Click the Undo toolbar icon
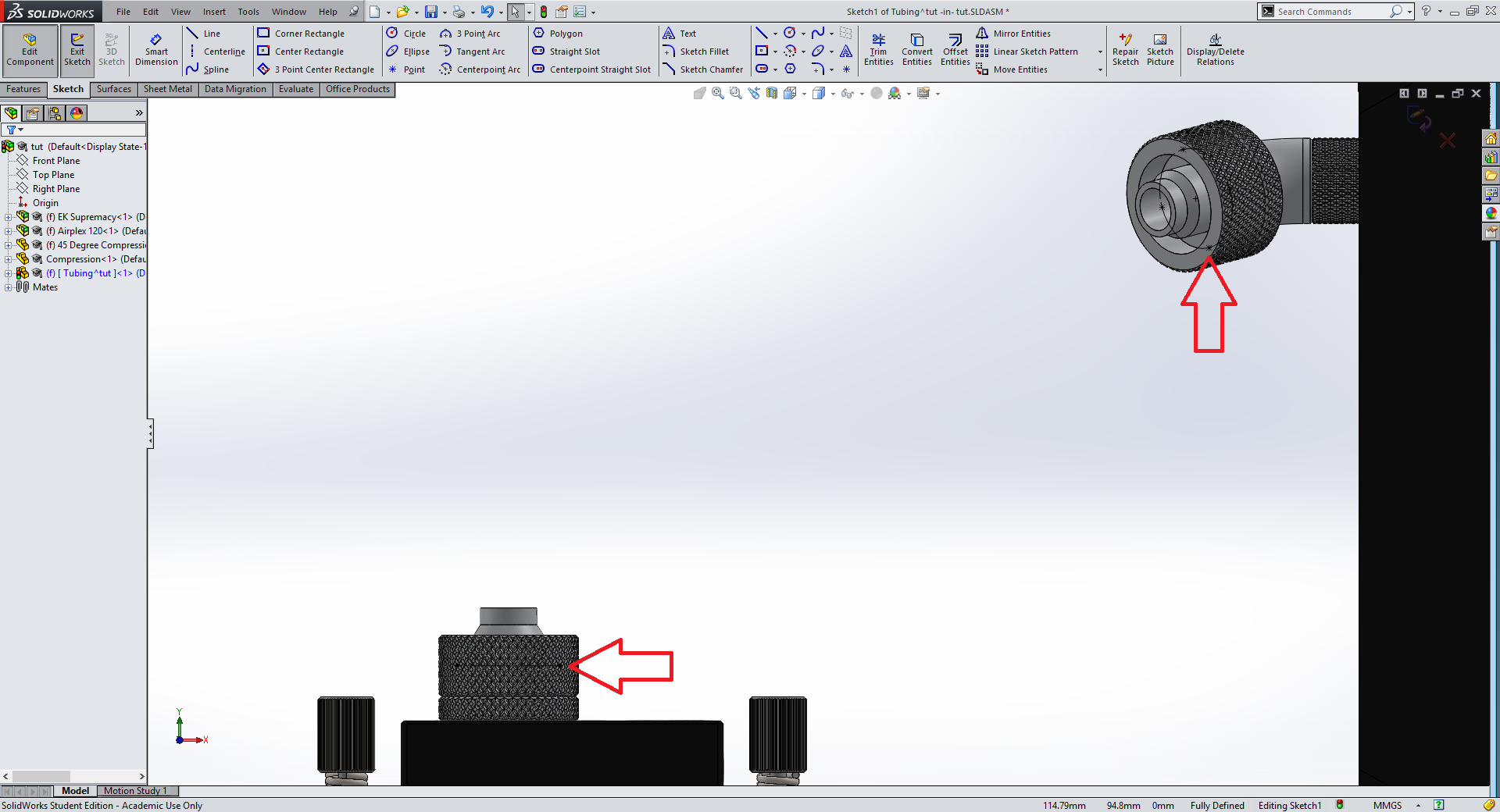Screen dimensions: 1500x812 [487, 12]
